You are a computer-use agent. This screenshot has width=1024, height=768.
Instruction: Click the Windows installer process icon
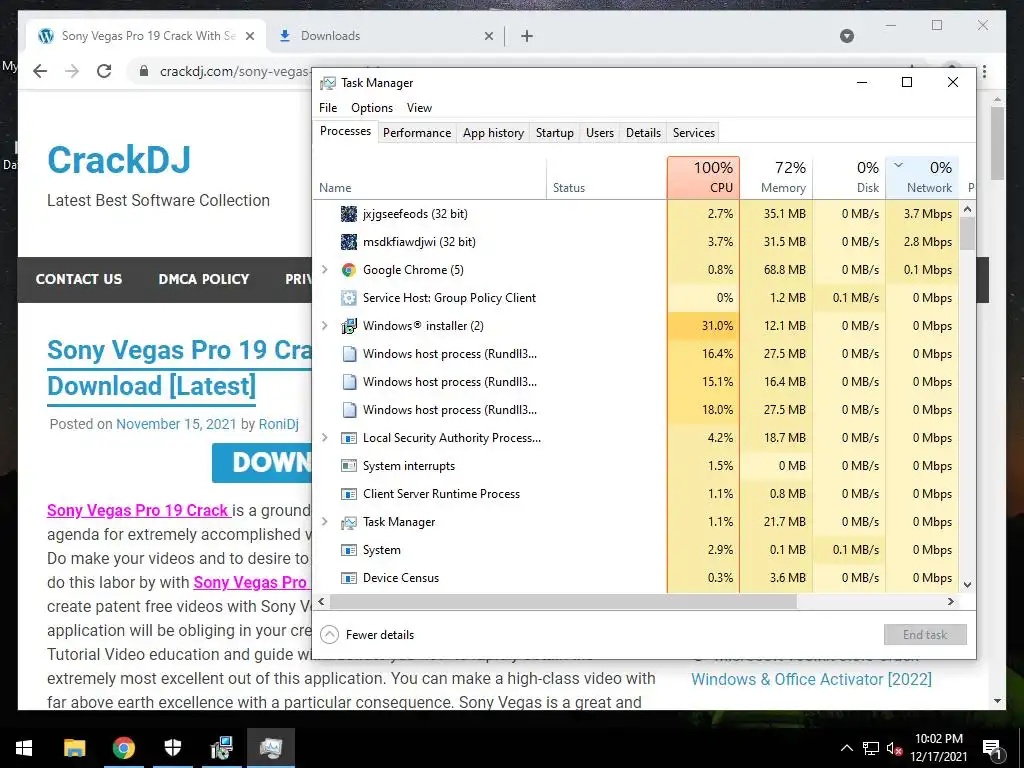click(x=349, y=326)
